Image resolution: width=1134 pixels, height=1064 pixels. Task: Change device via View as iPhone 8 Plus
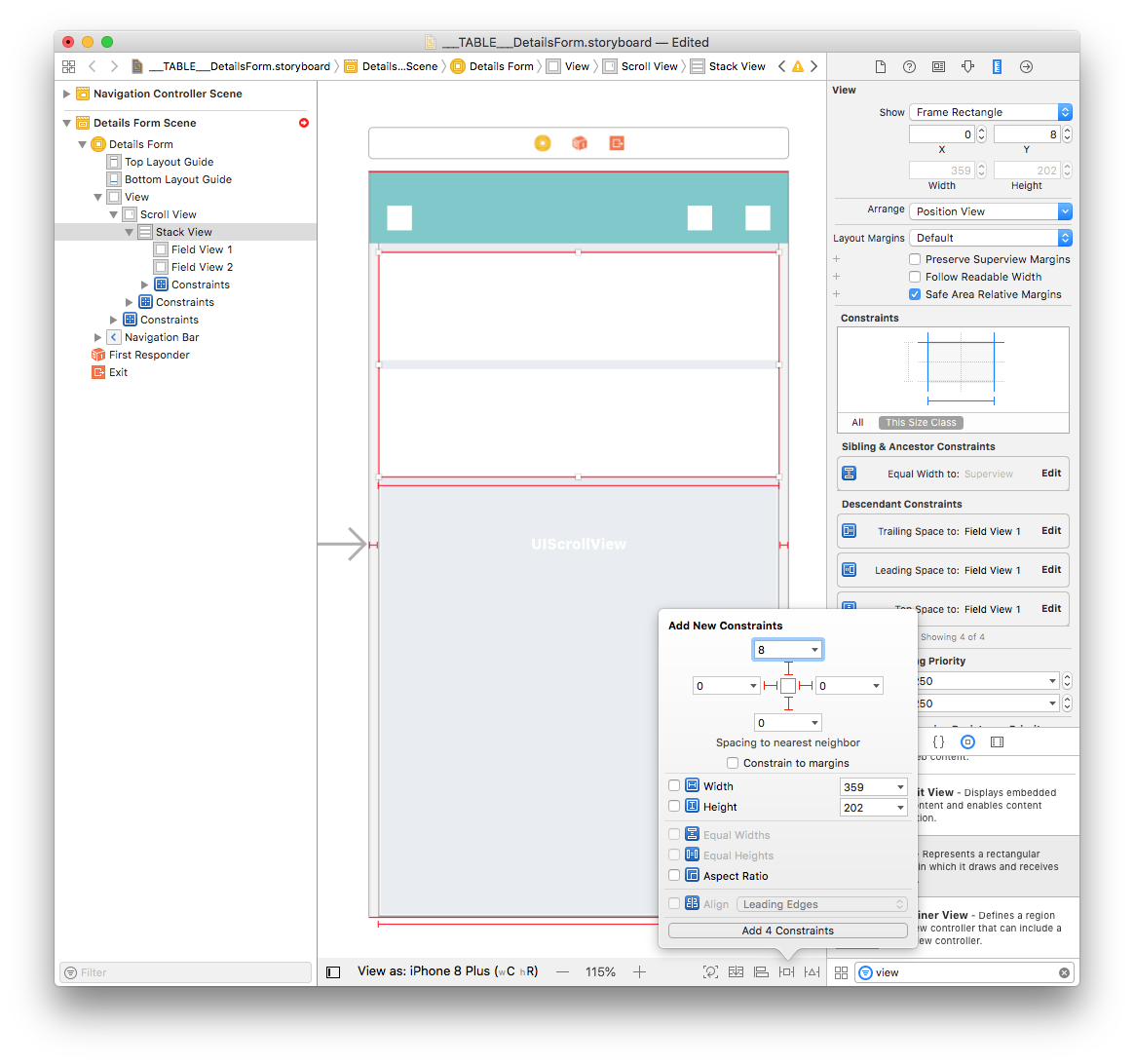(448, 971)
